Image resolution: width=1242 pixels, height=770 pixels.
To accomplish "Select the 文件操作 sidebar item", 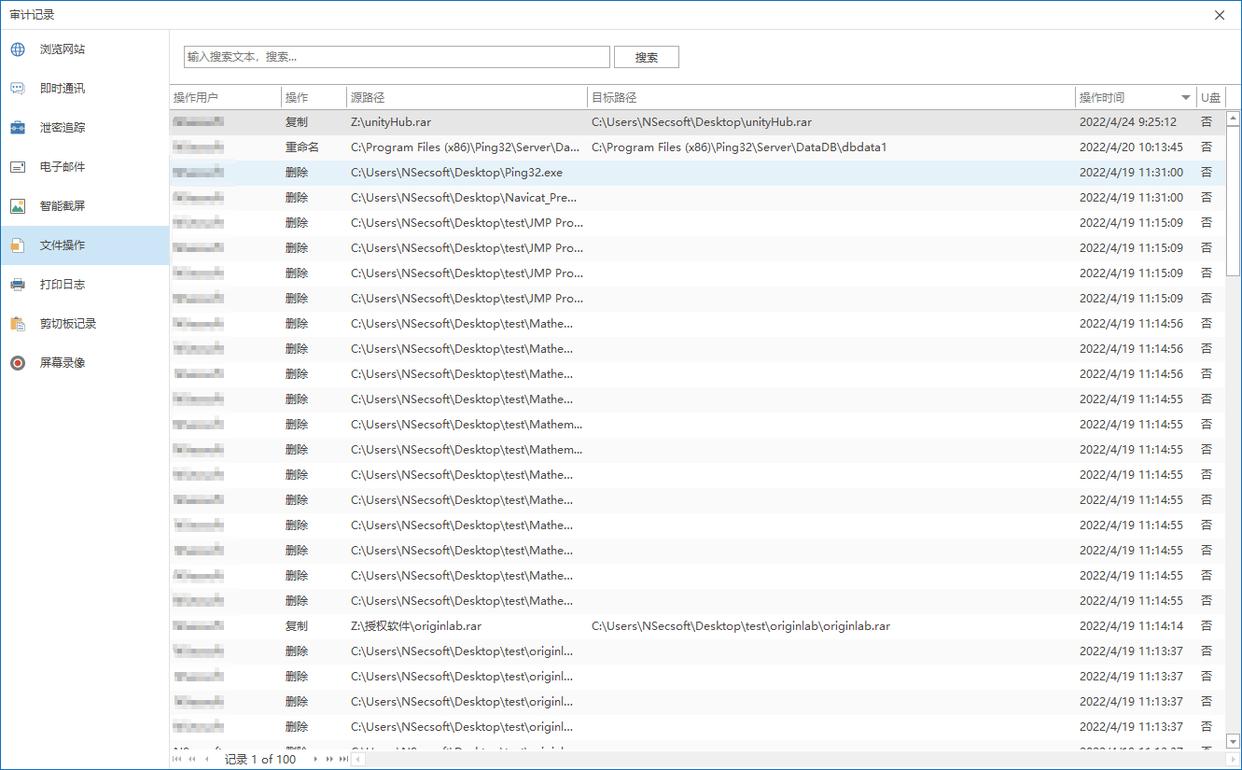I will (62, 245).
